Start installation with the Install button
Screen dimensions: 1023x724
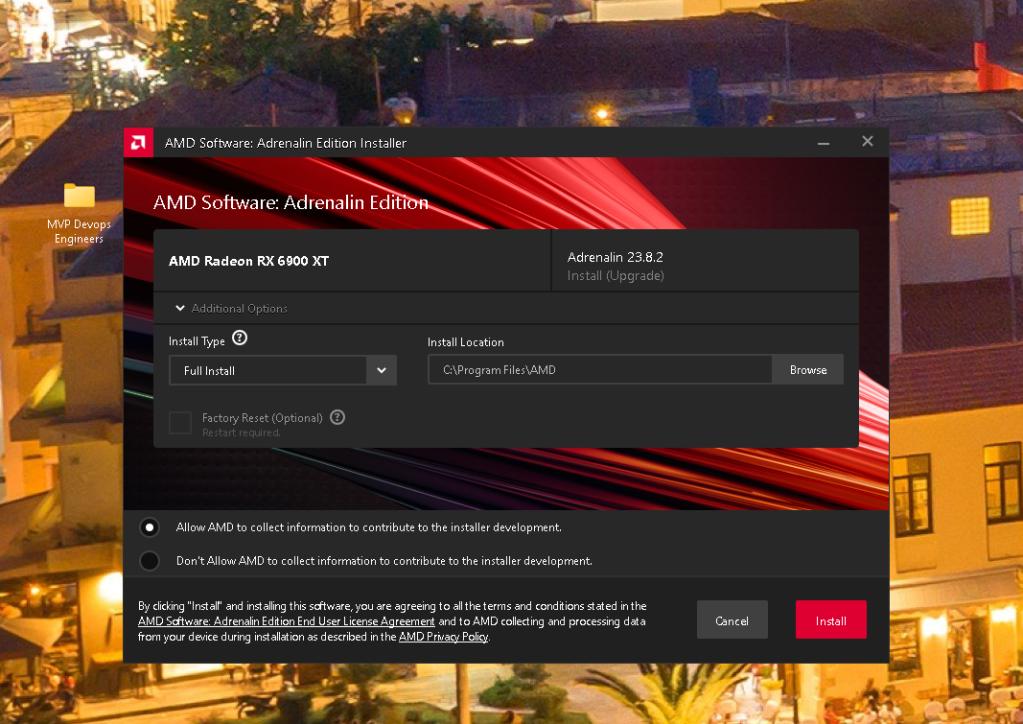[831, 620]
